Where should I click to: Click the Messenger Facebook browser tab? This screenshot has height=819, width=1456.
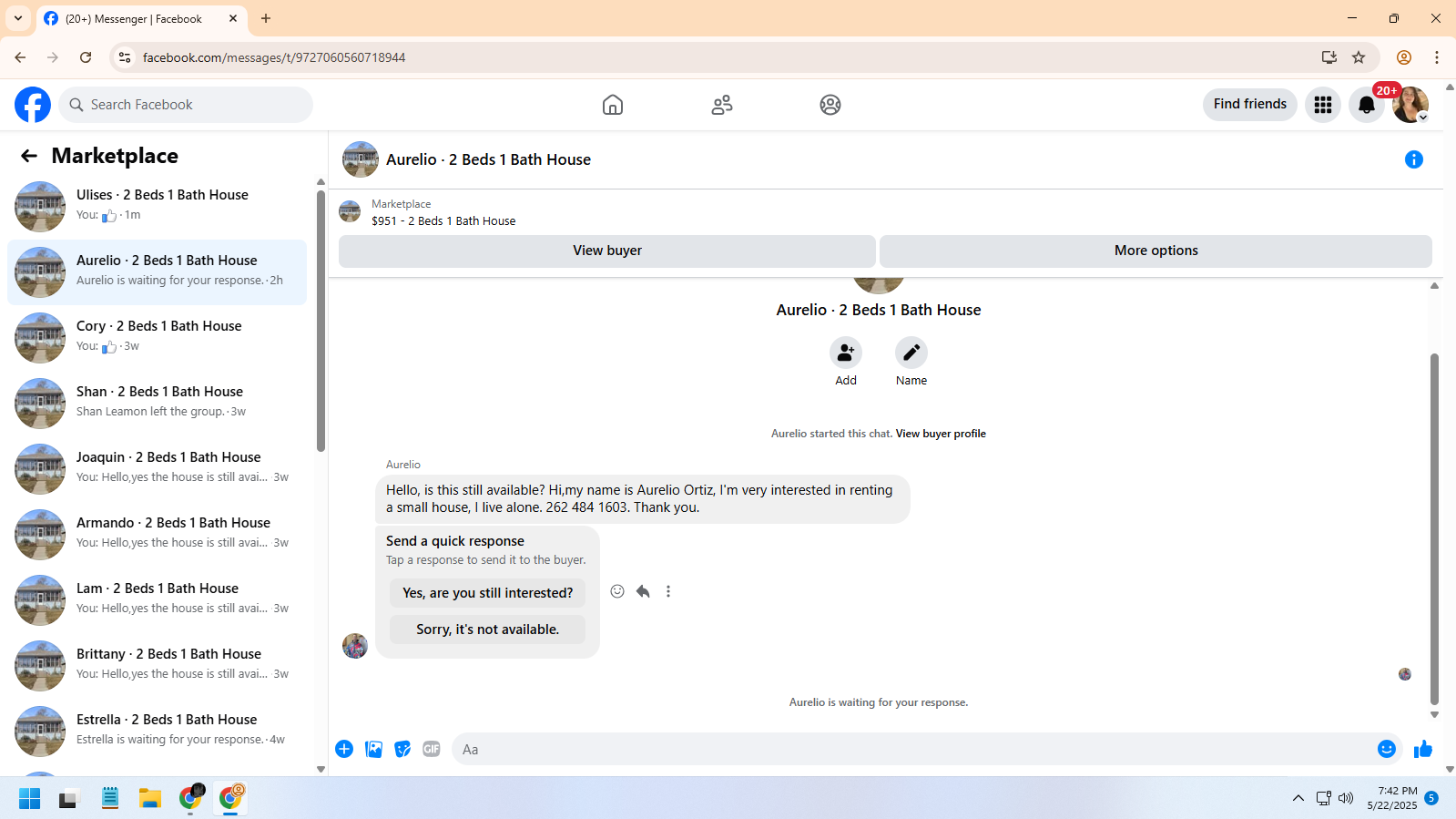[141, 18]
